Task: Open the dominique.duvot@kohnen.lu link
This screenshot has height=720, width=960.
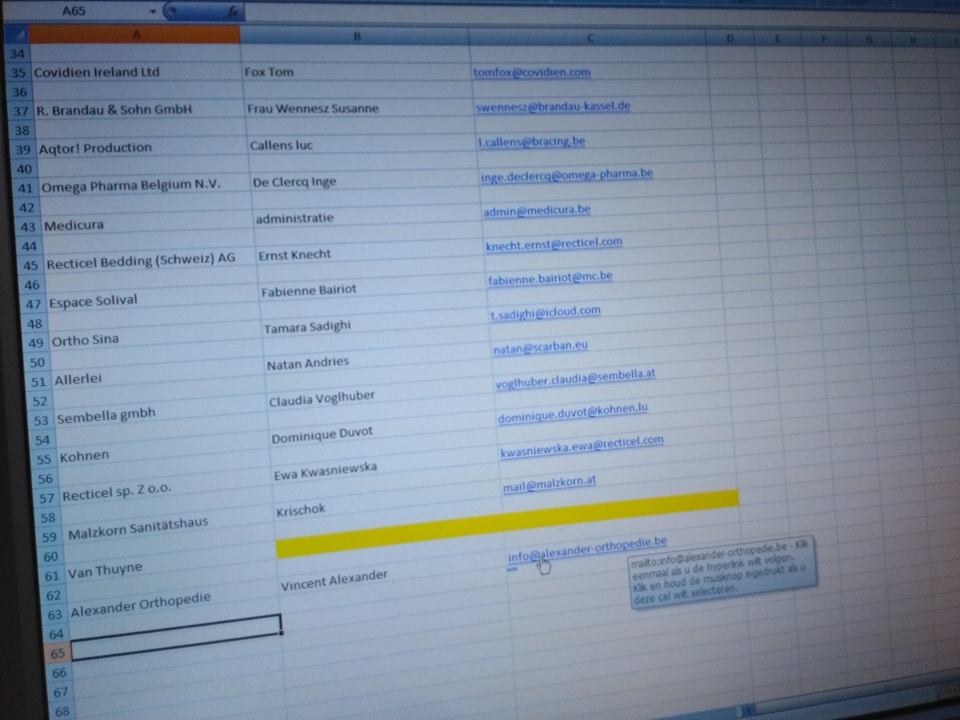Action: tap(572, 413)
